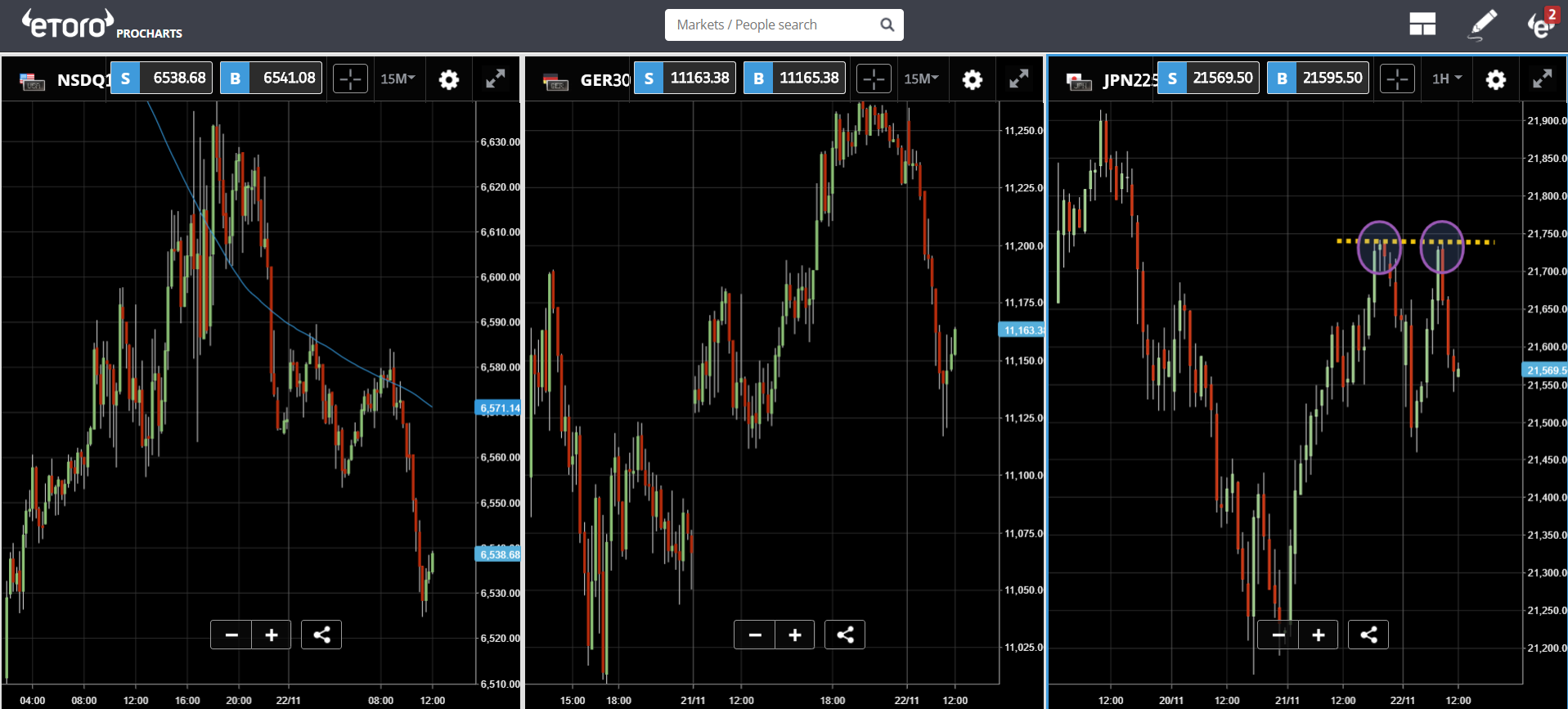This screenshot has height=709, width=1568.
Task: Zoom out the JPN225 chart
Action: [1278, 635]
